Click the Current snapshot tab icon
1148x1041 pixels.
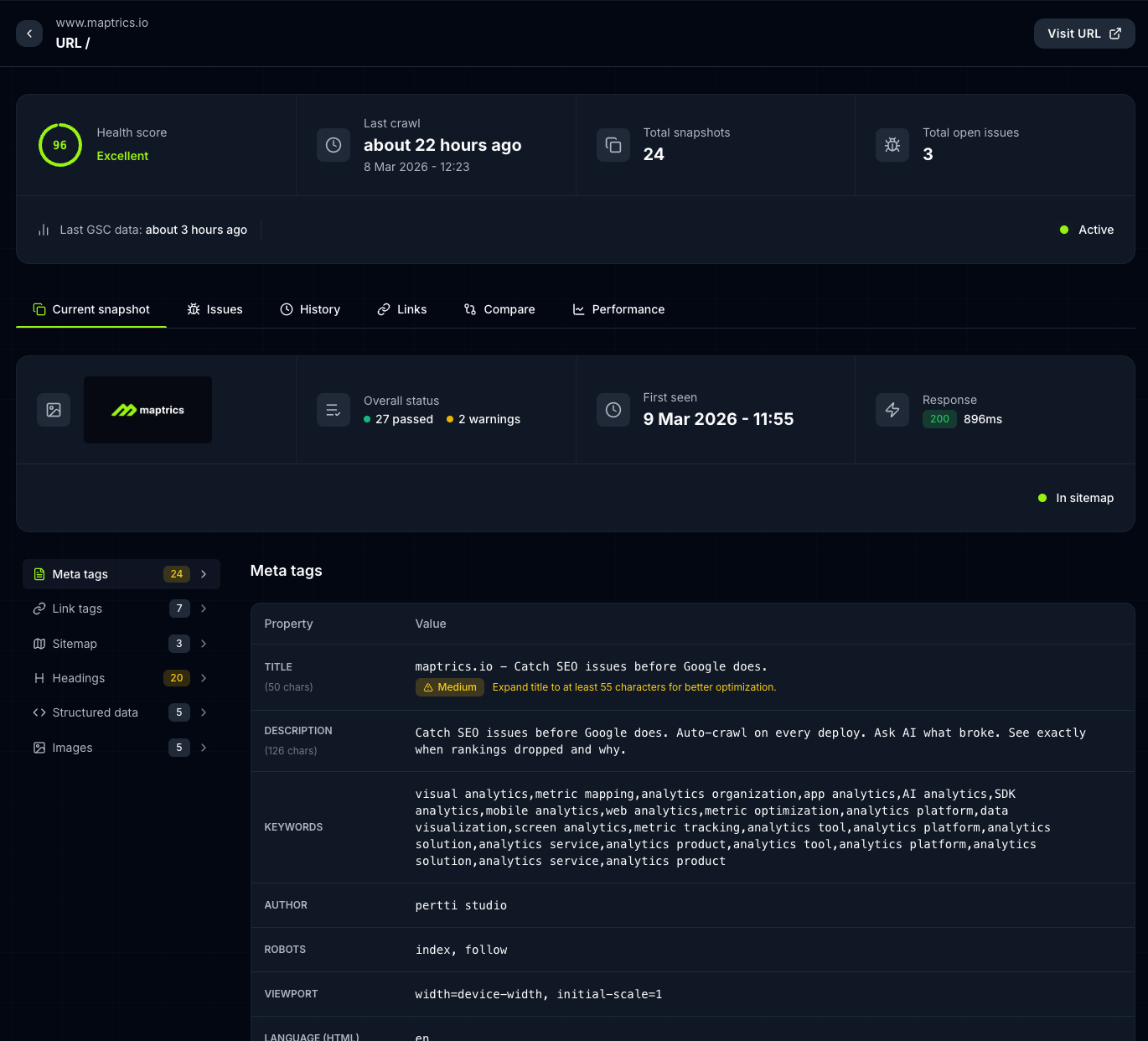tap(39, 309)
